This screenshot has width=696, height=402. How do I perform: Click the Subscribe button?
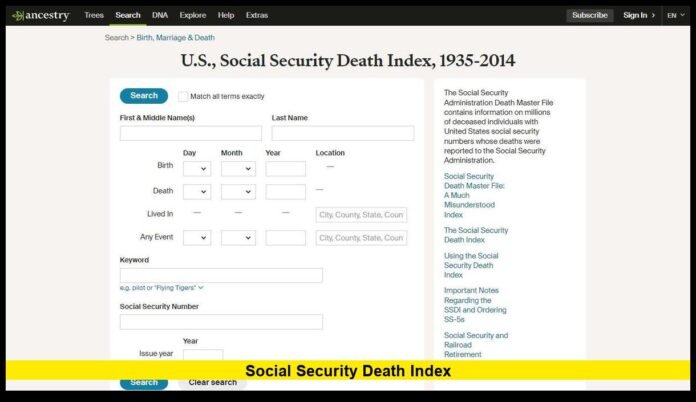pyautogui.click(x=589, y=15)
